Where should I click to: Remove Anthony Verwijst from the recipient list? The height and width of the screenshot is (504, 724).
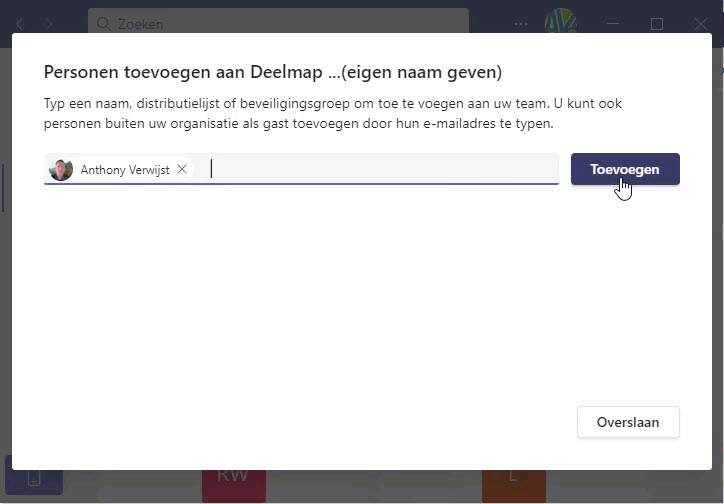(182, 170)
